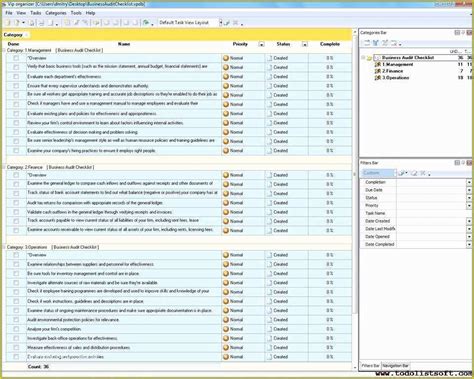Image resolution: width=474 pixels, height=379 pixels.
Task: Collapse Business Audit Checklist tree node
Action: 363,58
